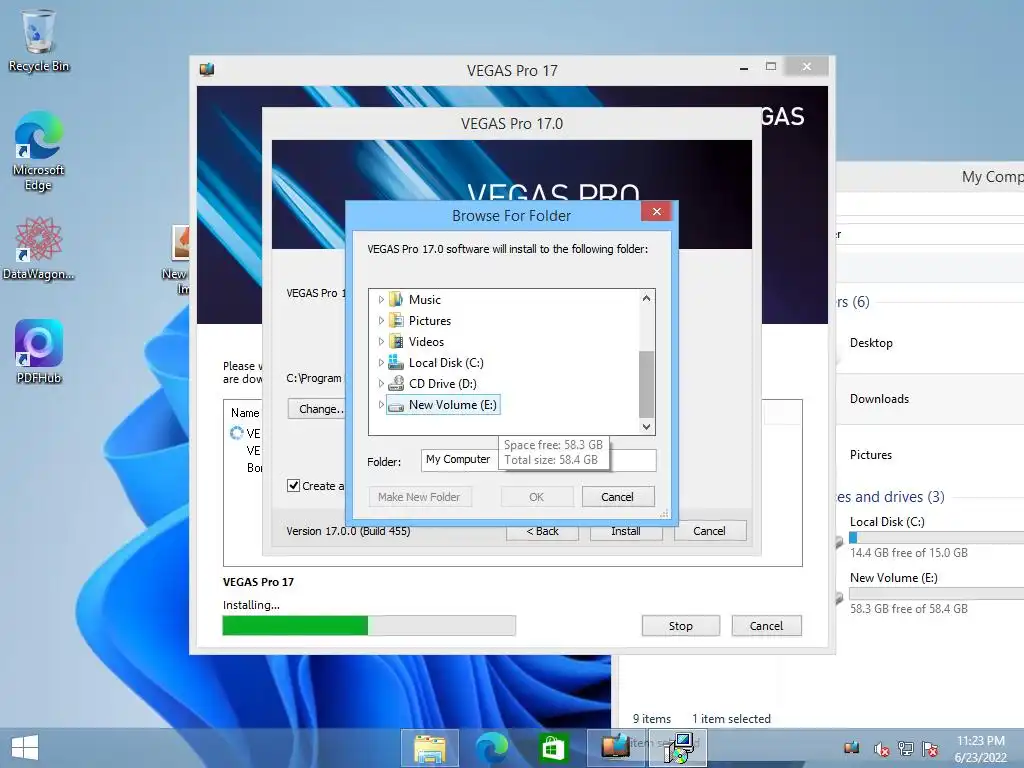Screen dimensions: 1024x768
Task: Open the PDFHub desktop shortcut
Action: [x=39, y=351]
